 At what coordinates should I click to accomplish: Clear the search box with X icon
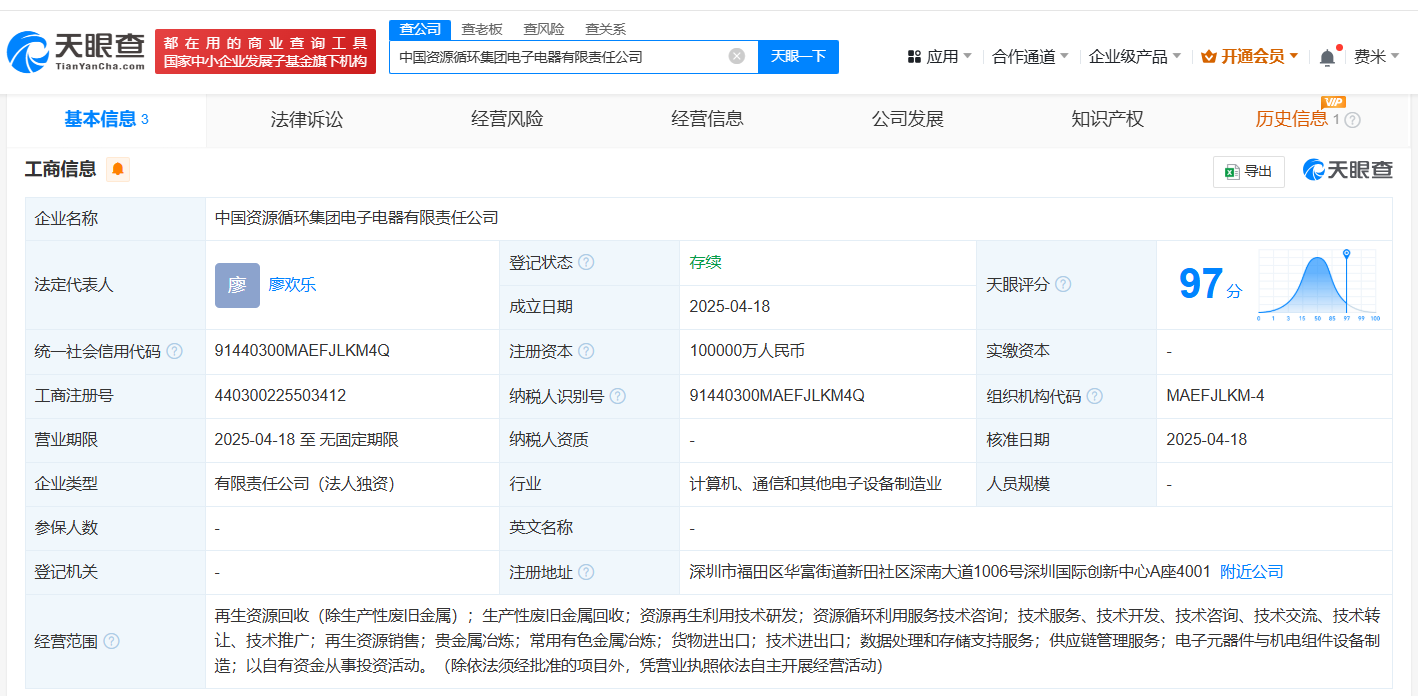737,57
